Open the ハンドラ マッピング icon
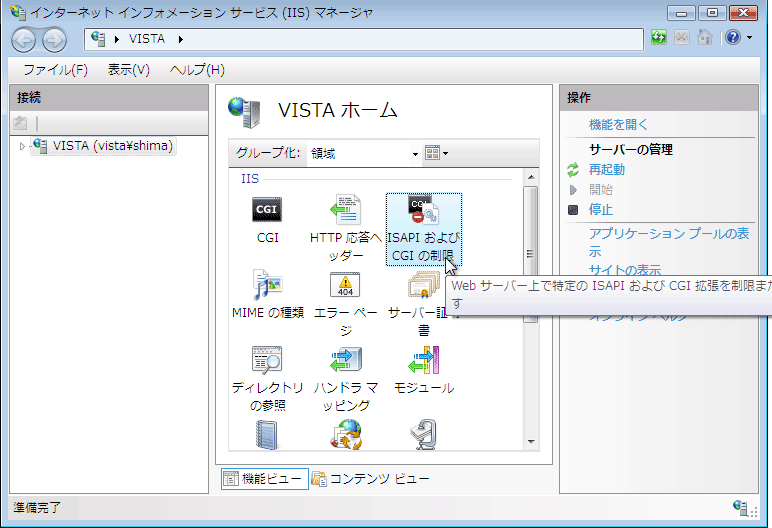 click(345, 362)
